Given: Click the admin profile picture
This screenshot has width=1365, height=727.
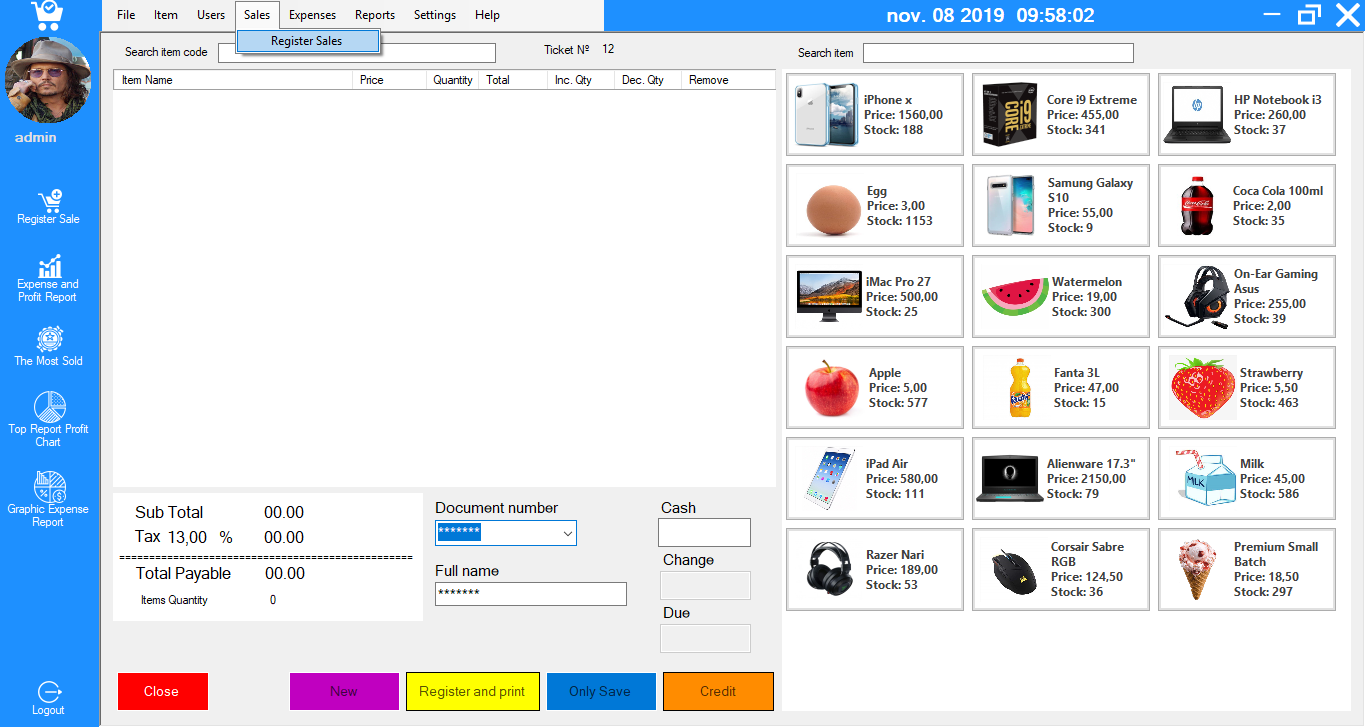Looking at the screenshot, I should coord(49,81).
